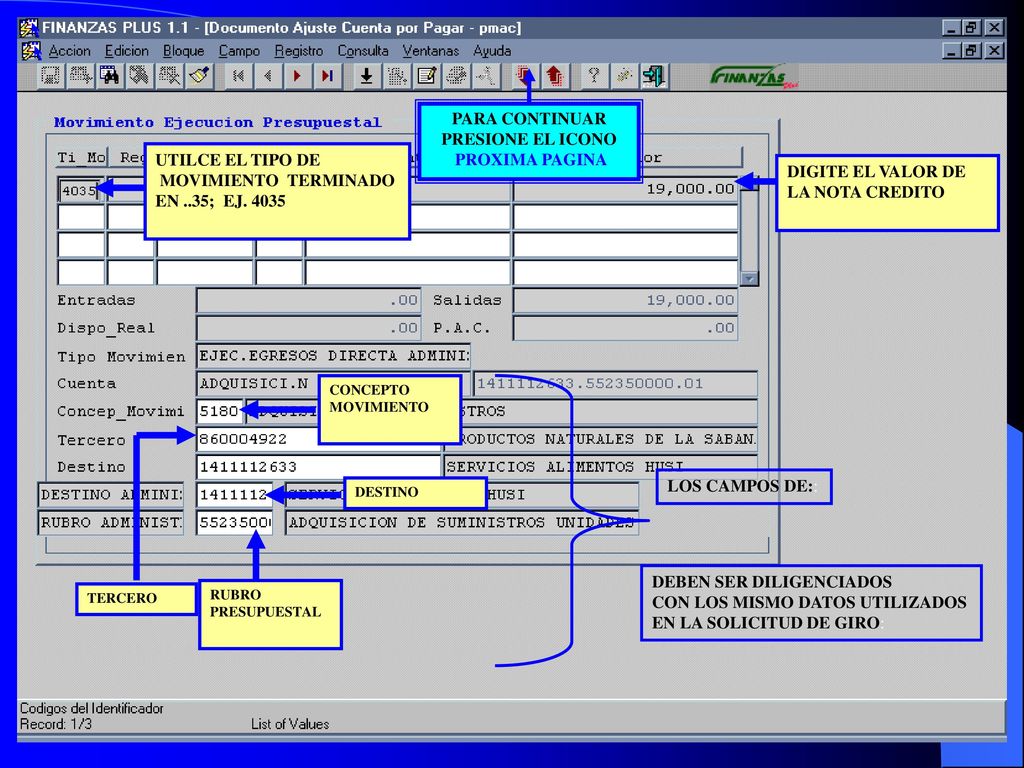Screen dimensions: 1024x768
Task: Click the black download arrow toolbar icon
Action: pyautogui.click(x=366, y=76)
